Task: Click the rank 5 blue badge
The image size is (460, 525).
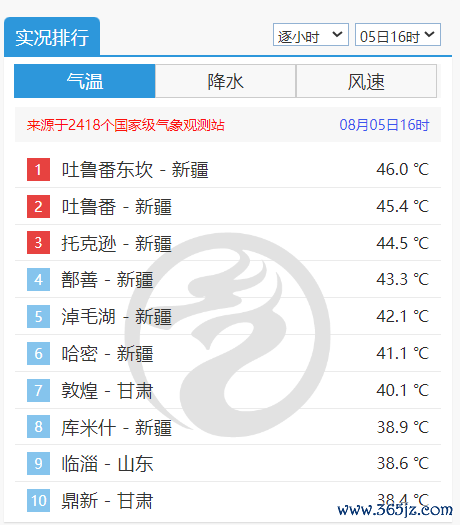Action: (x=39, y=316)
